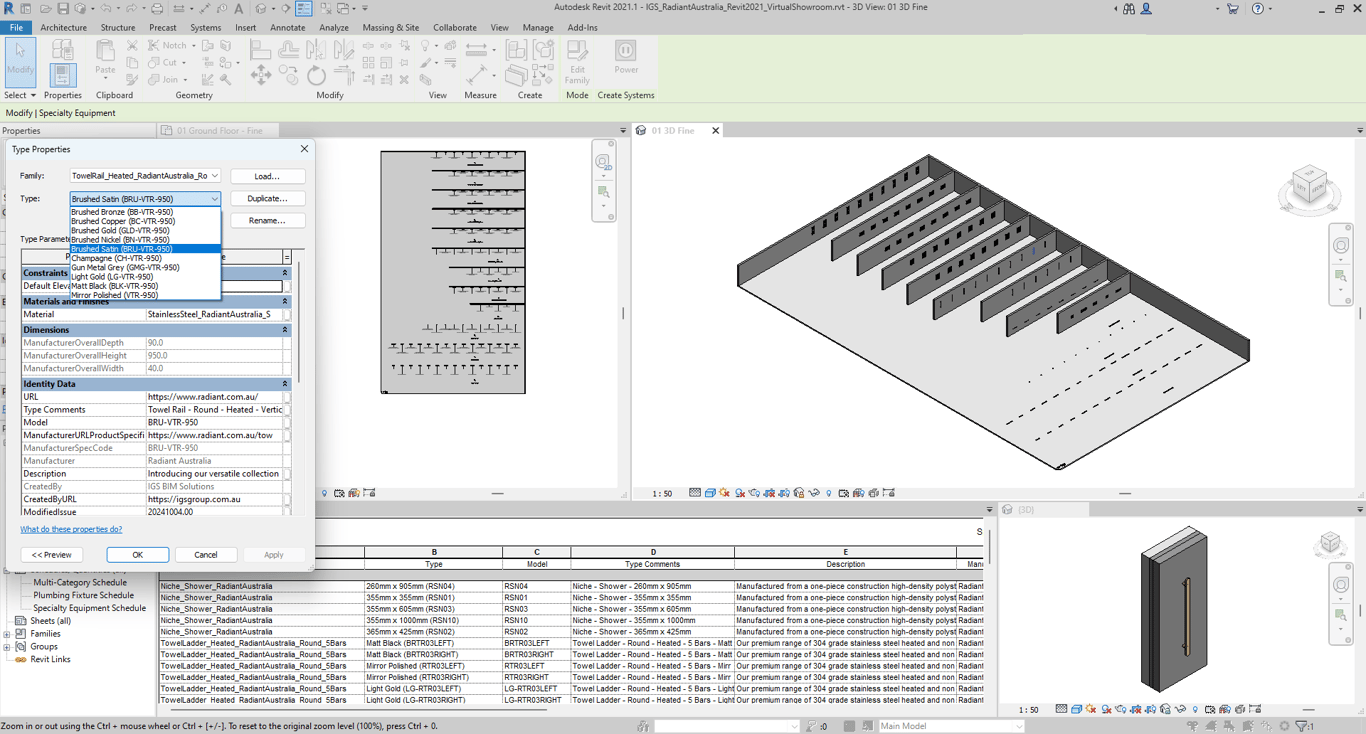The image size is (1366, 734).
Task: Open 'What do these properties do?' link
Action: [x=71, y=529]
